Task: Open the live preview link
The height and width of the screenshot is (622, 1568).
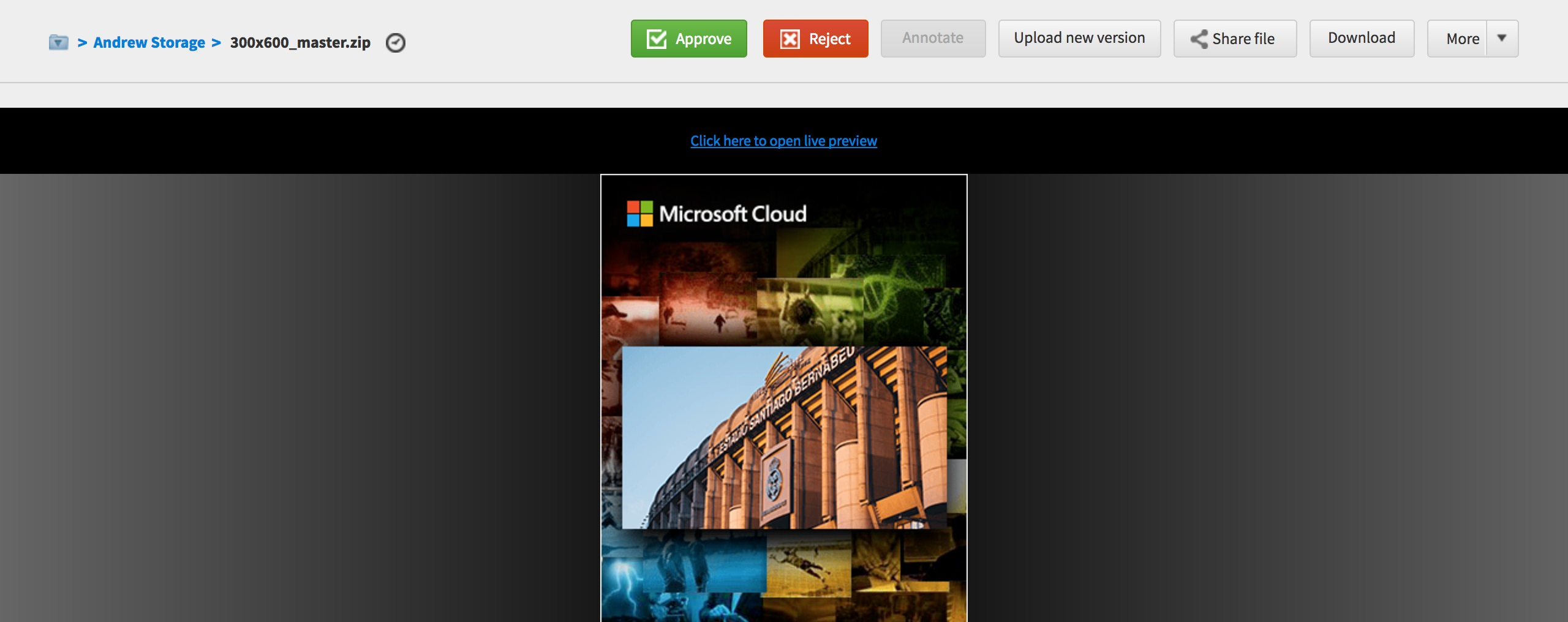Action: 784,141
